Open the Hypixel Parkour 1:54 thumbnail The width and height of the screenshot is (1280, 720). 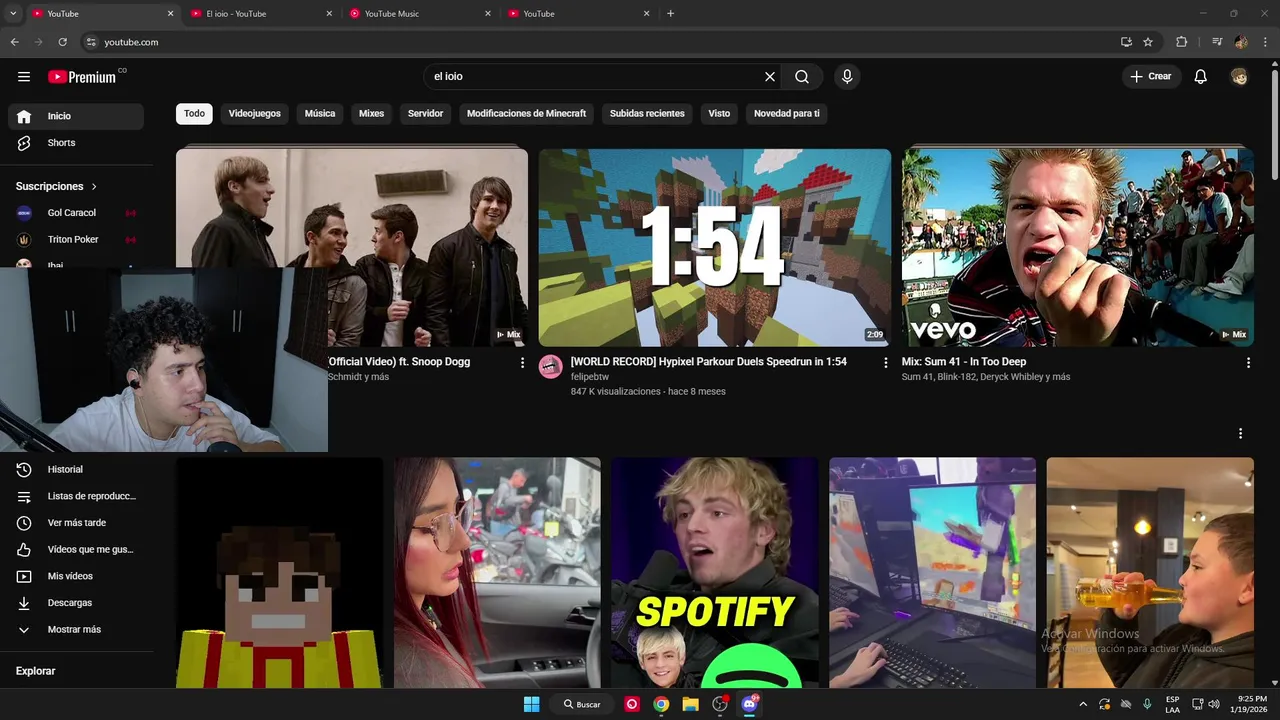[x=715, y=248]
